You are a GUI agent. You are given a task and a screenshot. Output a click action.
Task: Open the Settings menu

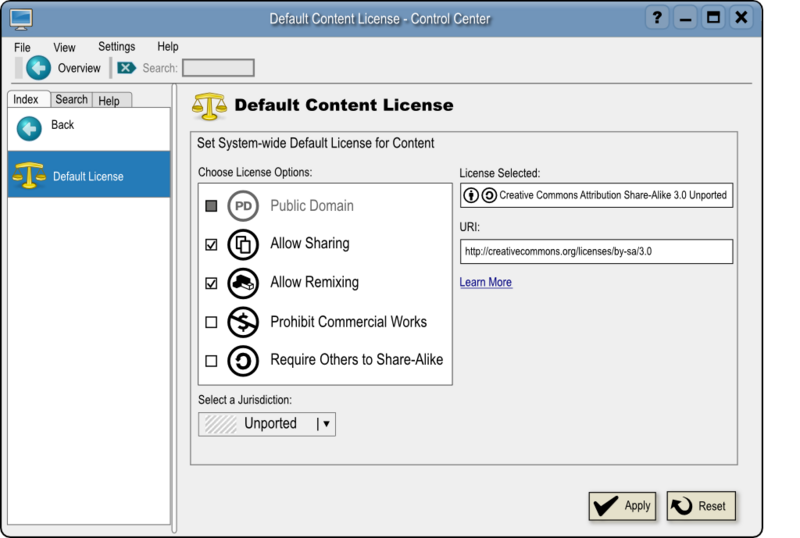(x=116, y=46)
